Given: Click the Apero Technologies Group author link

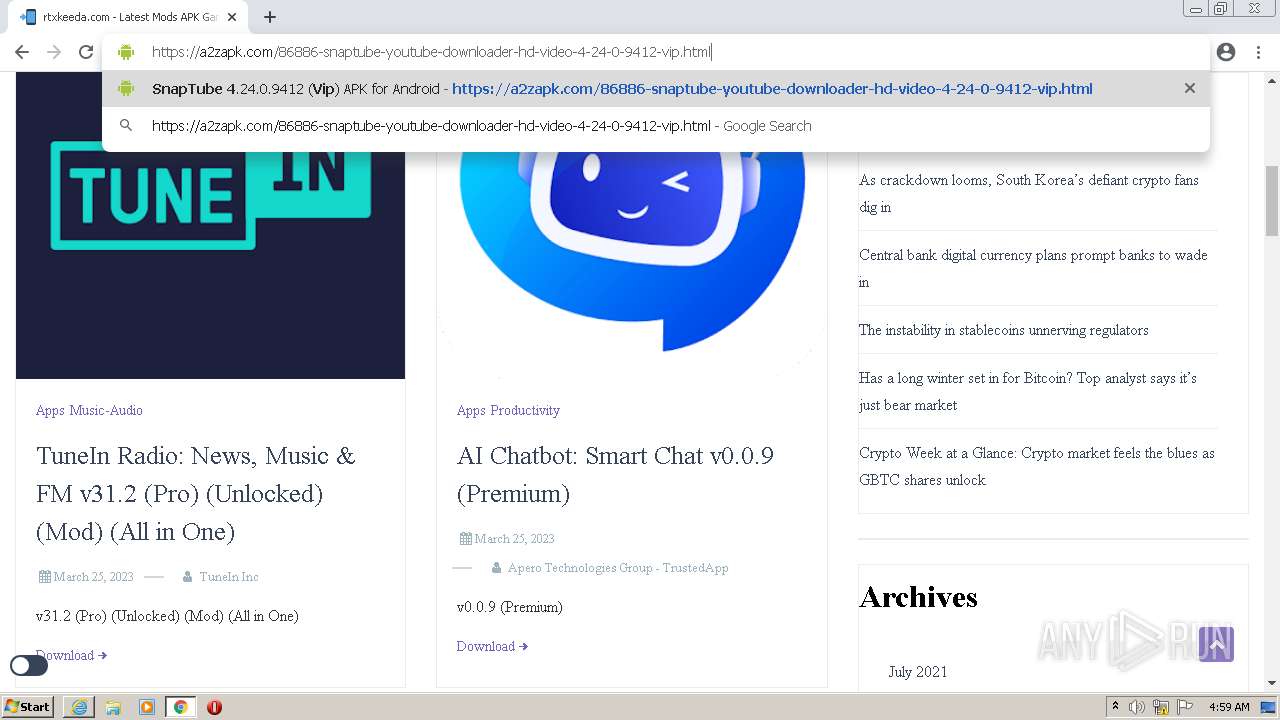Looking at the screenshot, I should point(618,568).
